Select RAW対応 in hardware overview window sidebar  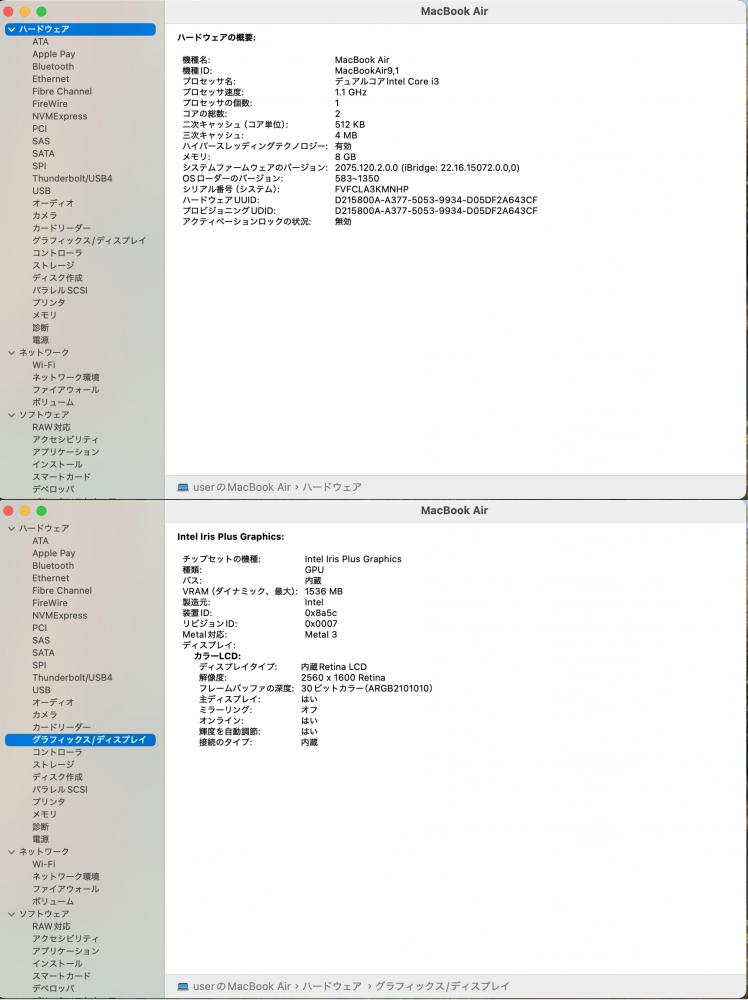click(x=51, y=427)
